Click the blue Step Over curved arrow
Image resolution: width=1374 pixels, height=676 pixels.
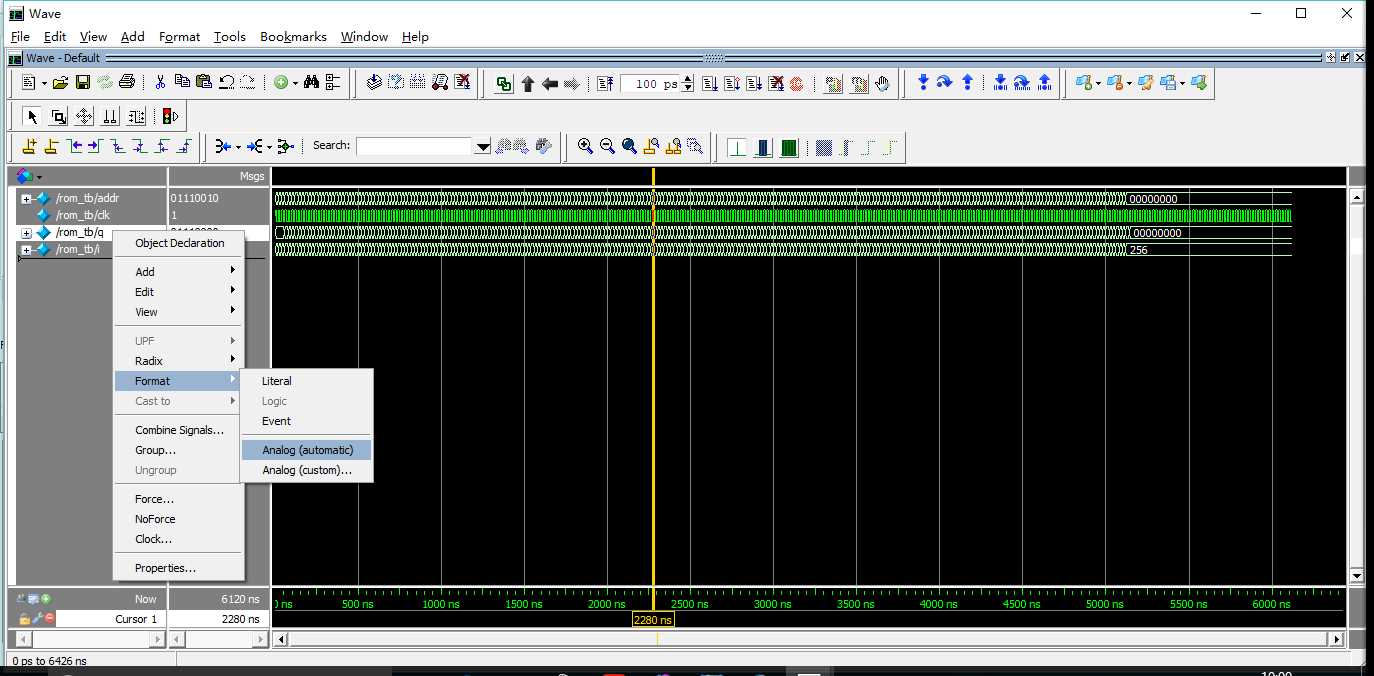point(944,82)
